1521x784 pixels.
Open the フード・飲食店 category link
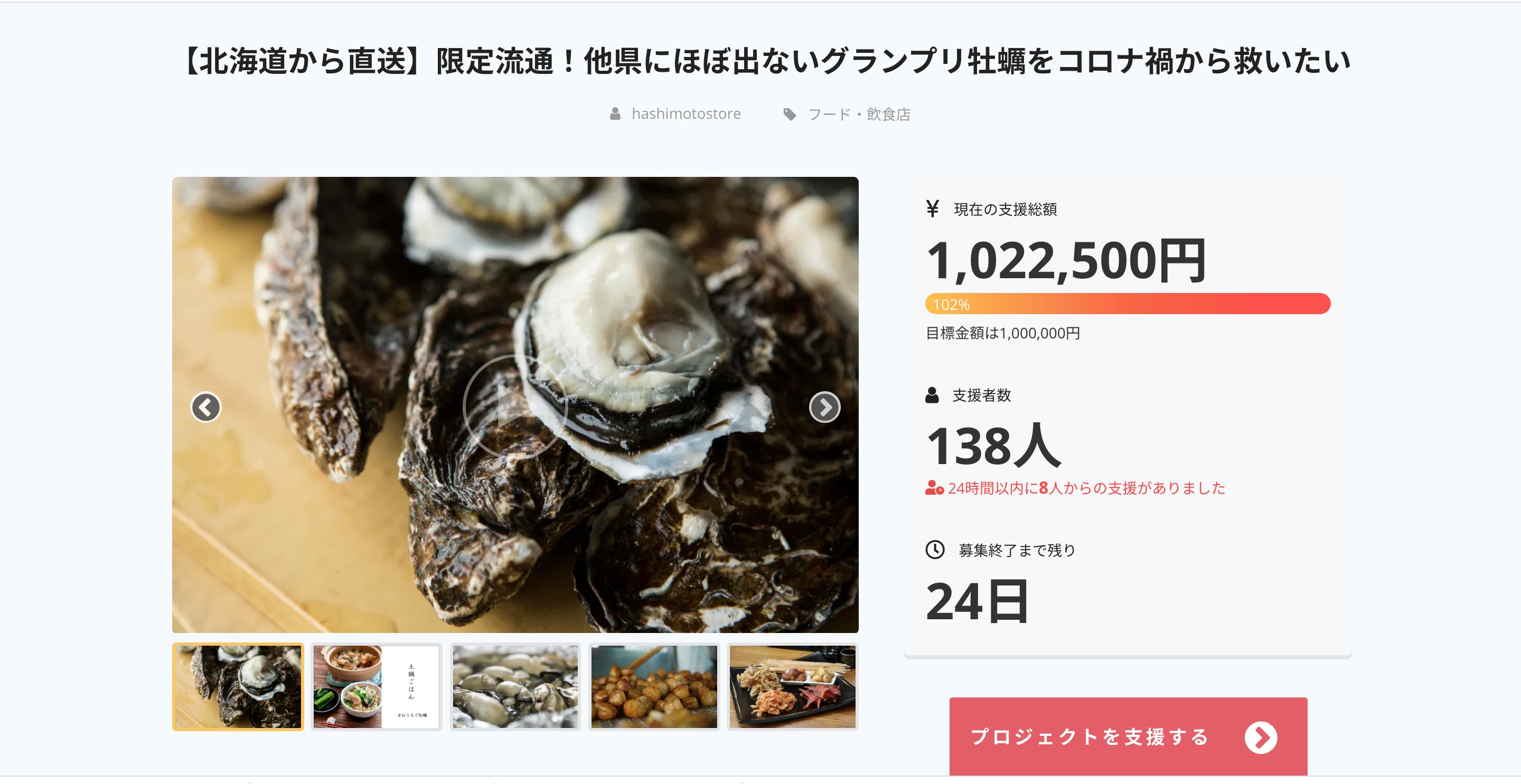coord(859,114)
